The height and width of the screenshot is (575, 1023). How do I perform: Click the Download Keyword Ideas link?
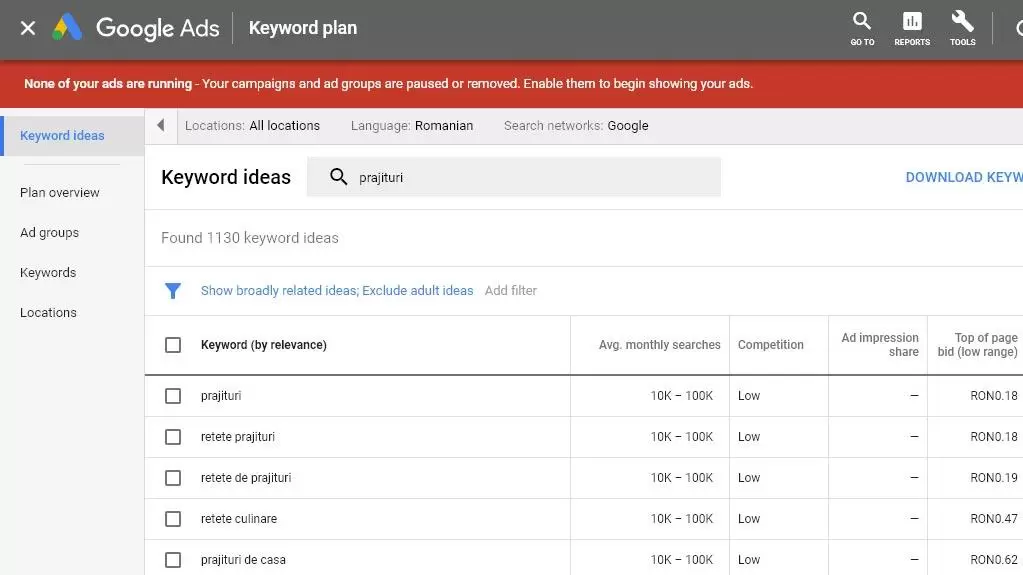963,177
